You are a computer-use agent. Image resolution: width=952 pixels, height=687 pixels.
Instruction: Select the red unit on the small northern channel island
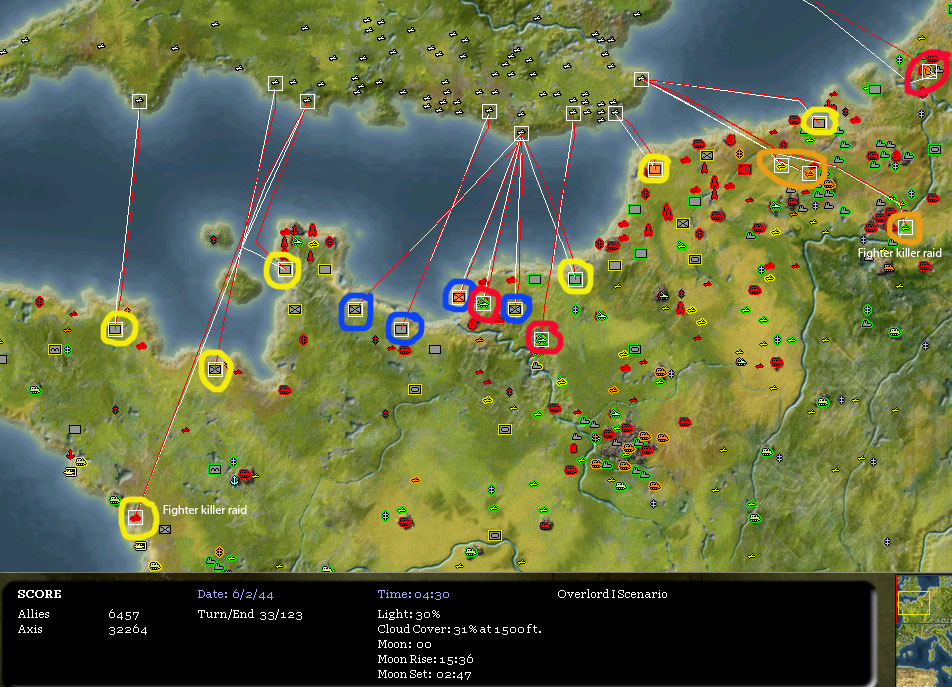coord(213,240)
